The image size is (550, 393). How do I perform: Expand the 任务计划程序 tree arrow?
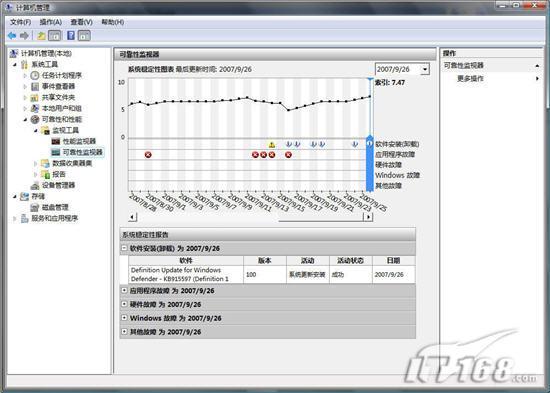click(25, 75)
